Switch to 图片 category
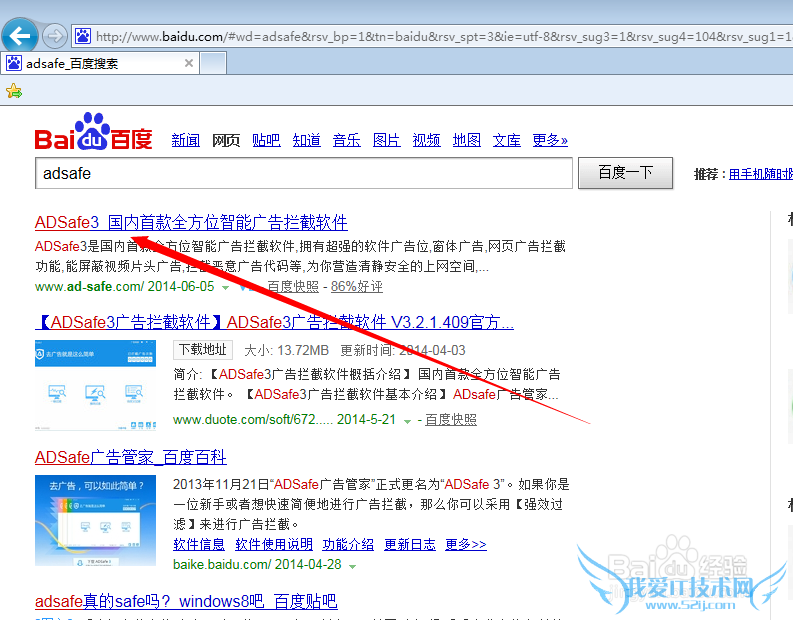This screenshot has width=793, height=620. [386, 140]
